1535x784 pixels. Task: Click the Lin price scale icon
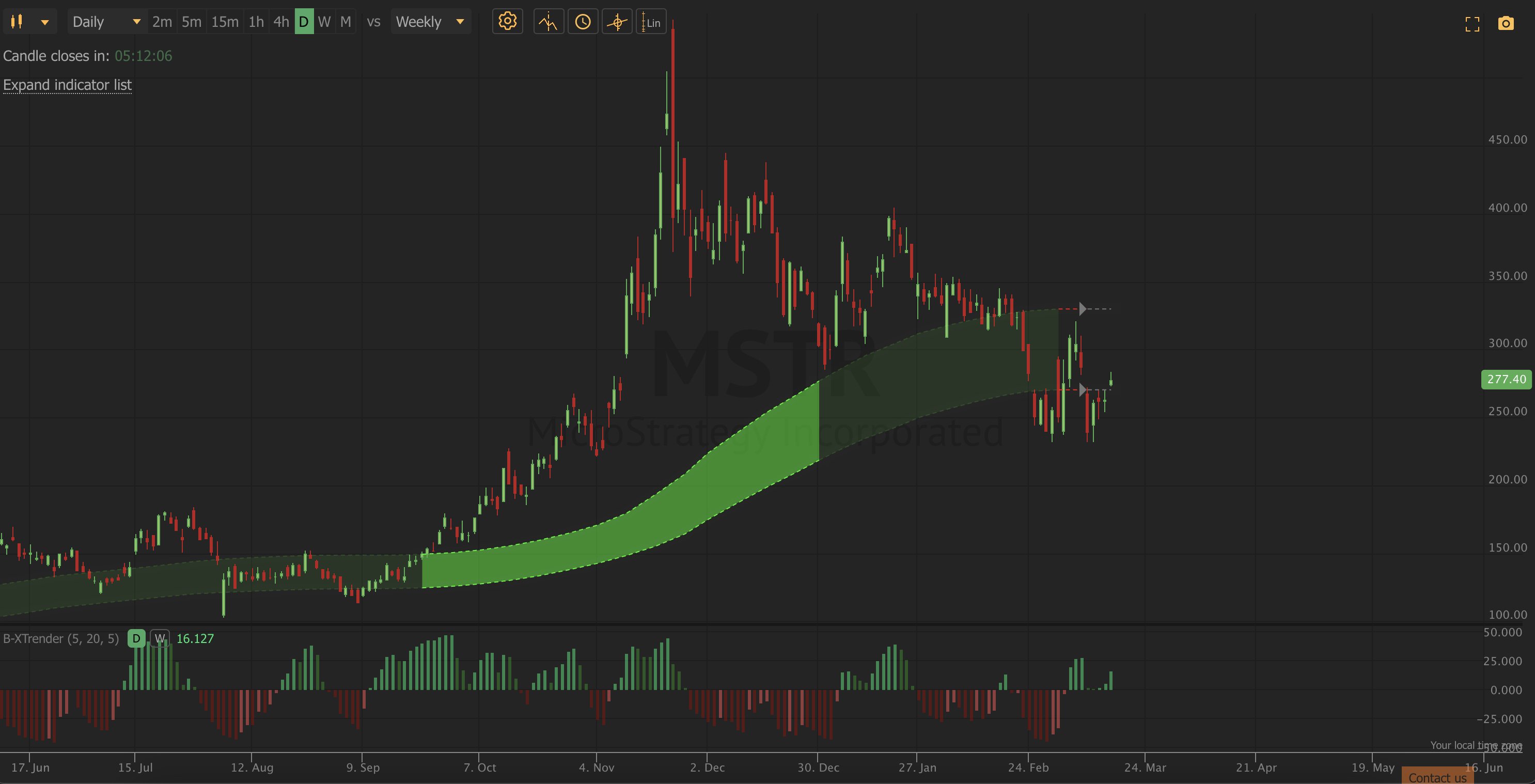[x=651, y=22]
